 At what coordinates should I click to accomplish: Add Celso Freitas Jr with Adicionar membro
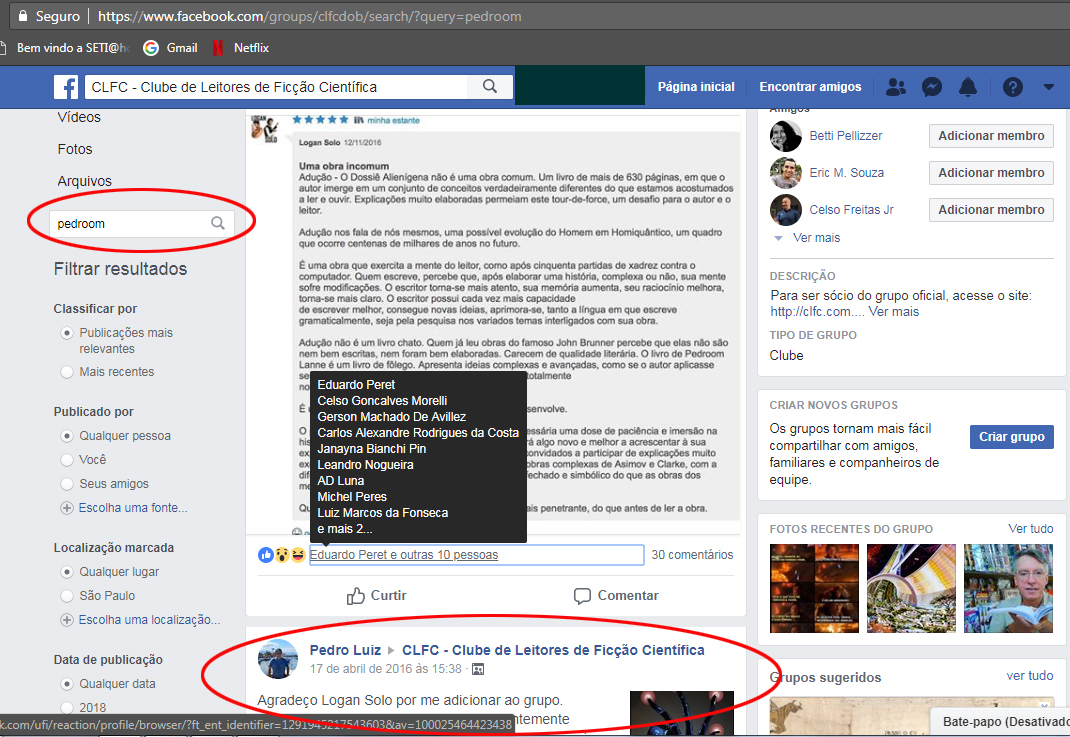pos(991,209)
